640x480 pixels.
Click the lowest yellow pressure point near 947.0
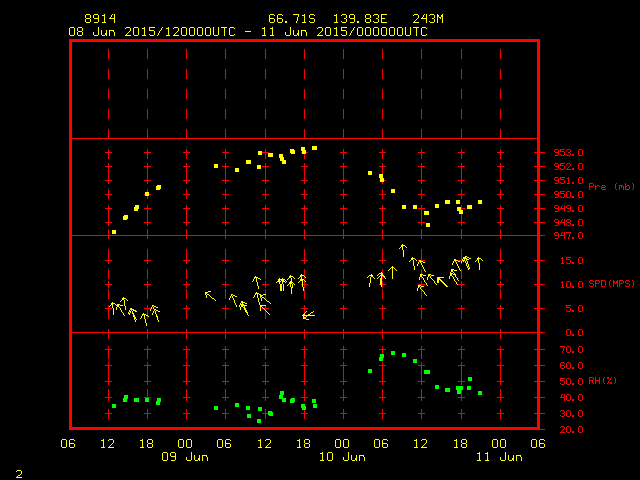pyautogui.click(x=114, y=232)
